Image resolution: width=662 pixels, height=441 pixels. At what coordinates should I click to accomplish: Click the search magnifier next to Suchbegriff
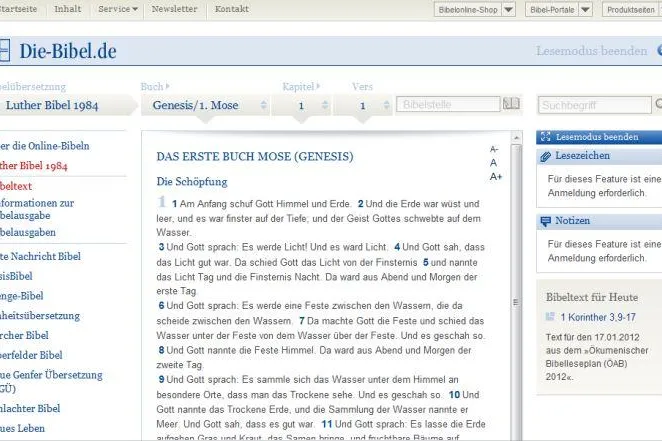(x=659, y=104)
